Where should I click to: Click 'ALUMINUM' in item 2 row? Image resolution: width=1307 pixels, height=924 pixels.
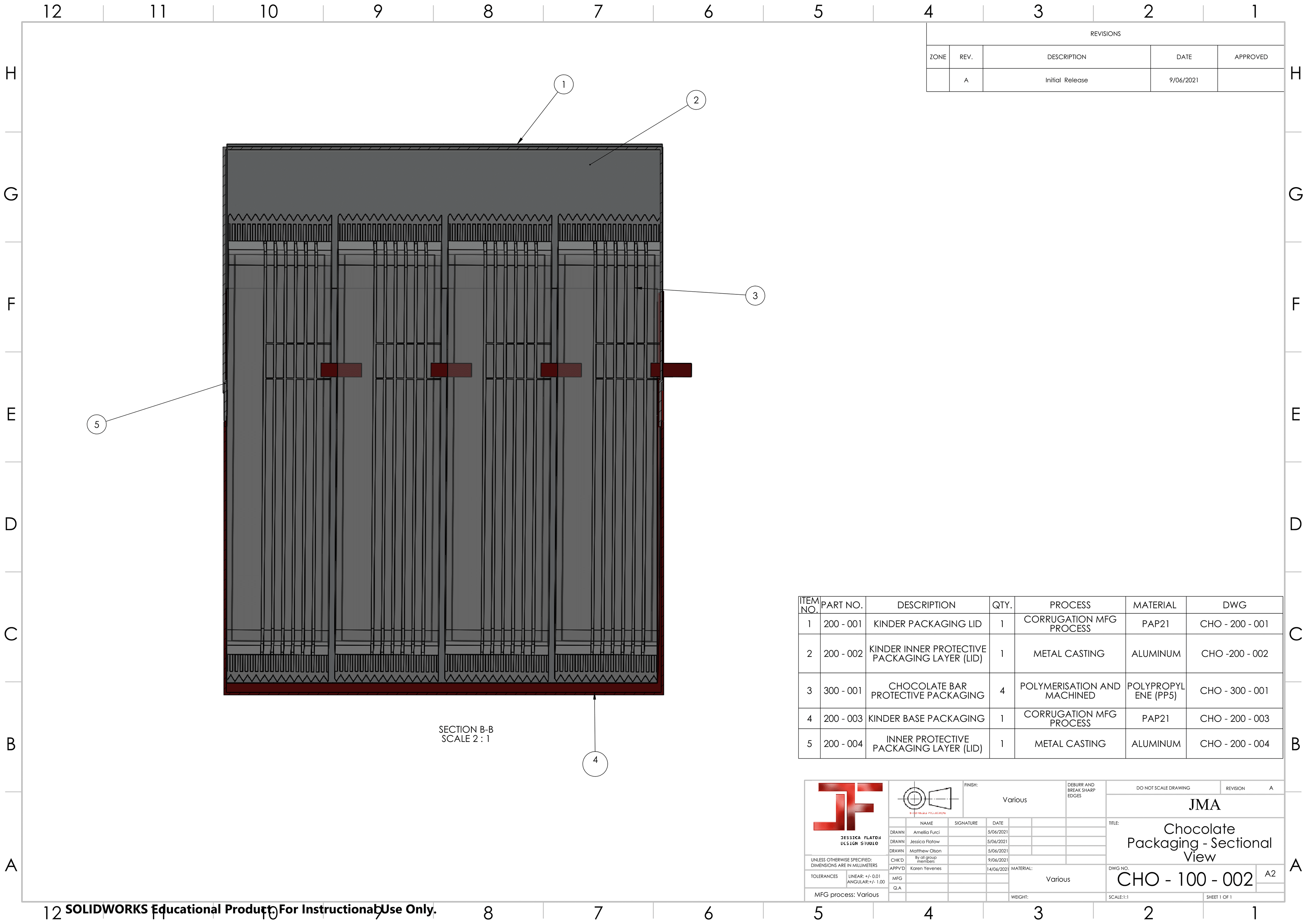1156,653
